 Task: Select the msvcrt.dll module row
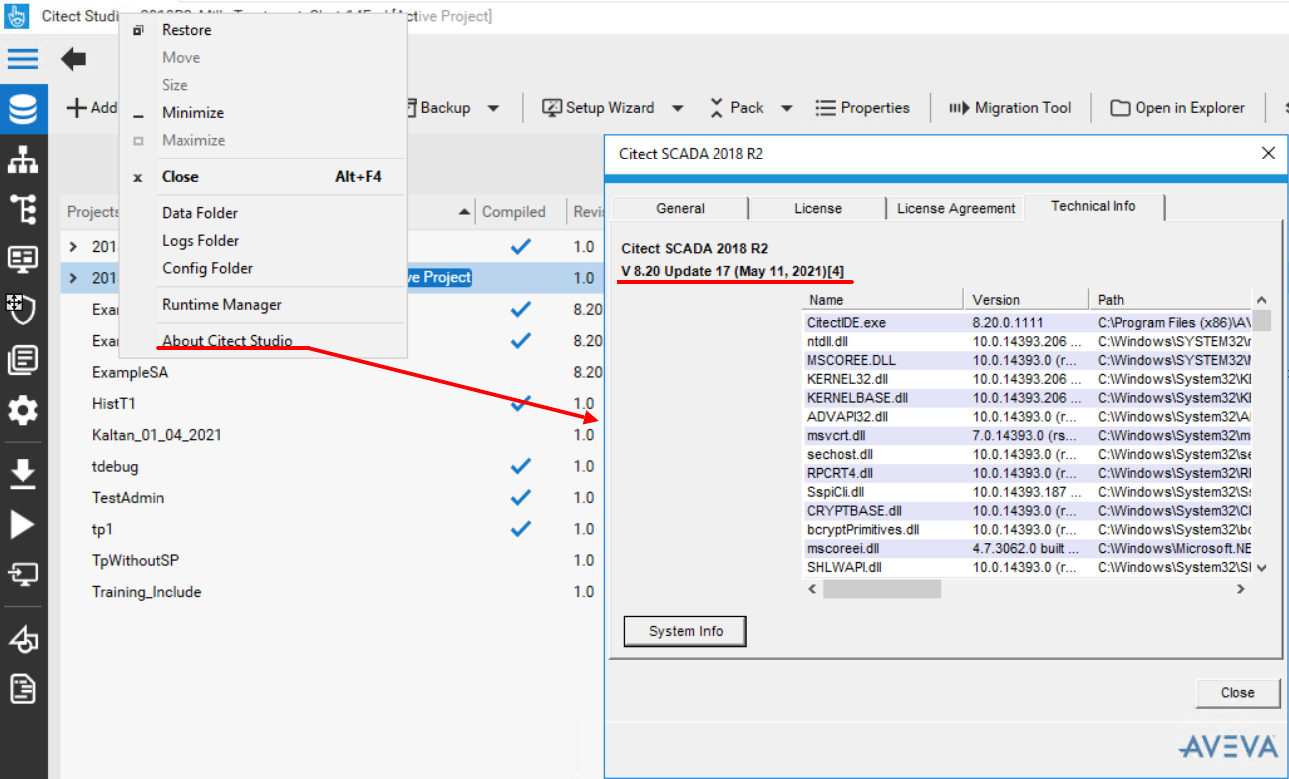(1028, 435)
